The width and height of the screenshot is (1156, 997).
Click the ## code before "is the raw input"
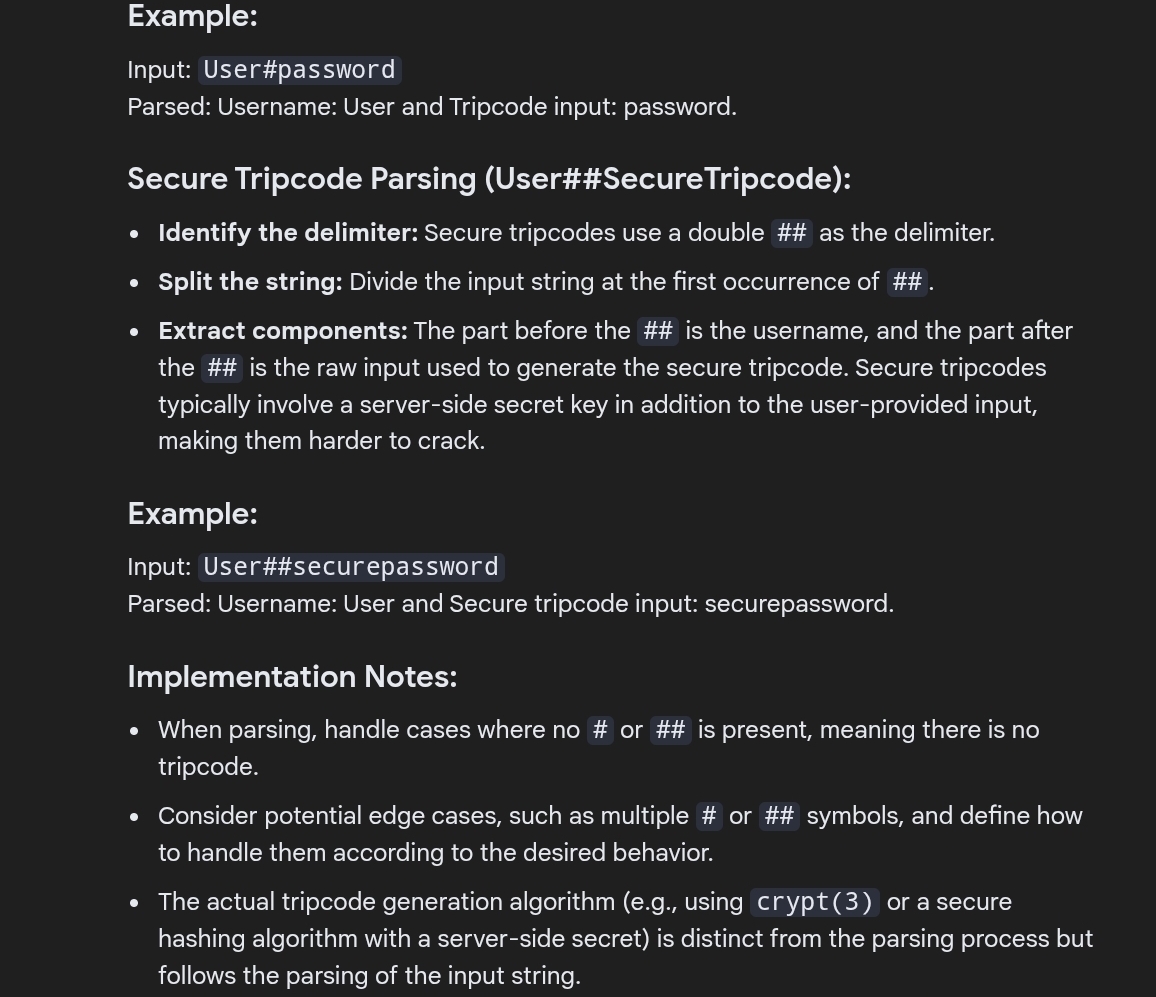pyautogui.click(x=222, y=368)
